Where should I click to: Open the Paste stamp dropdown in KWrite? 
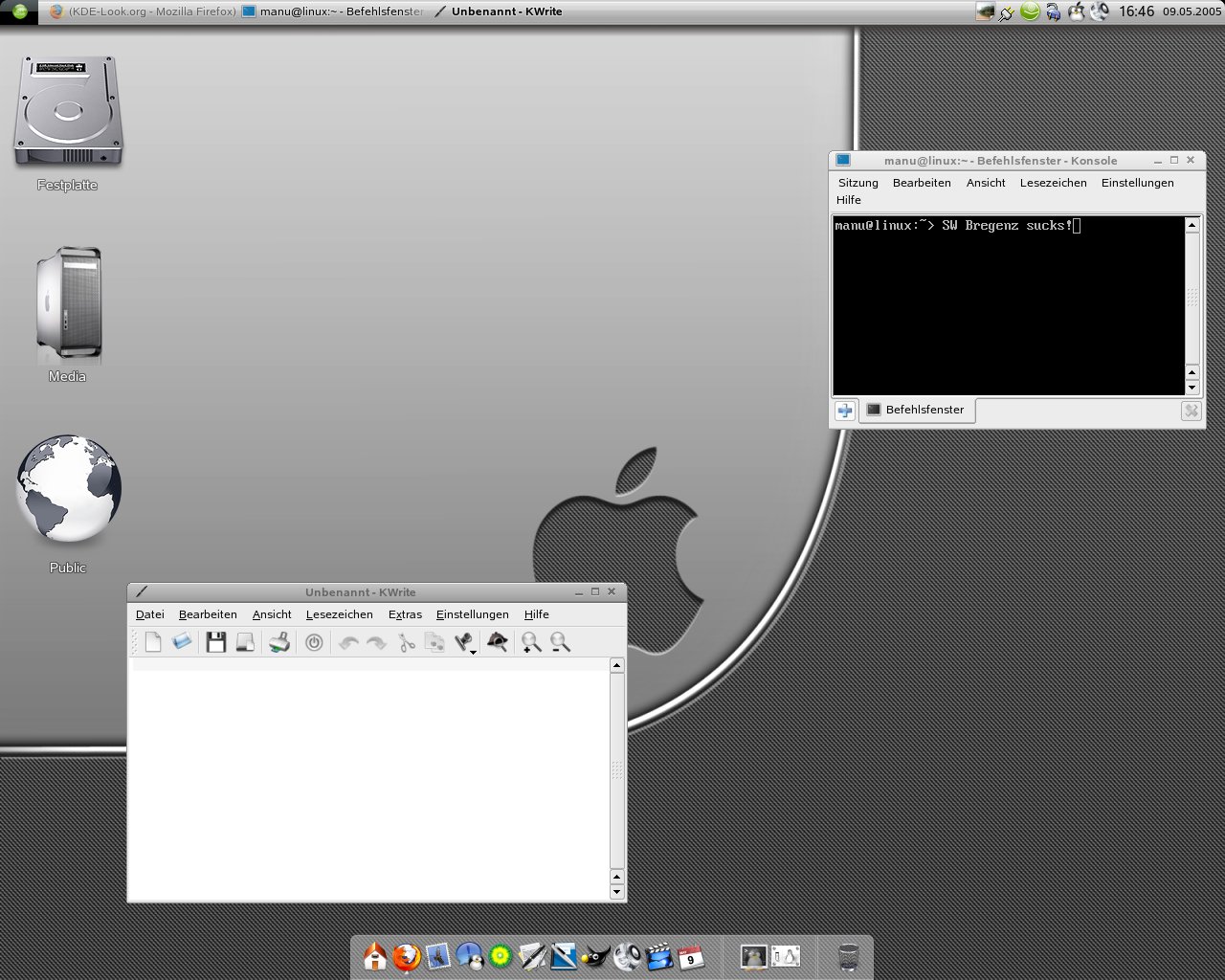point(465,642)
